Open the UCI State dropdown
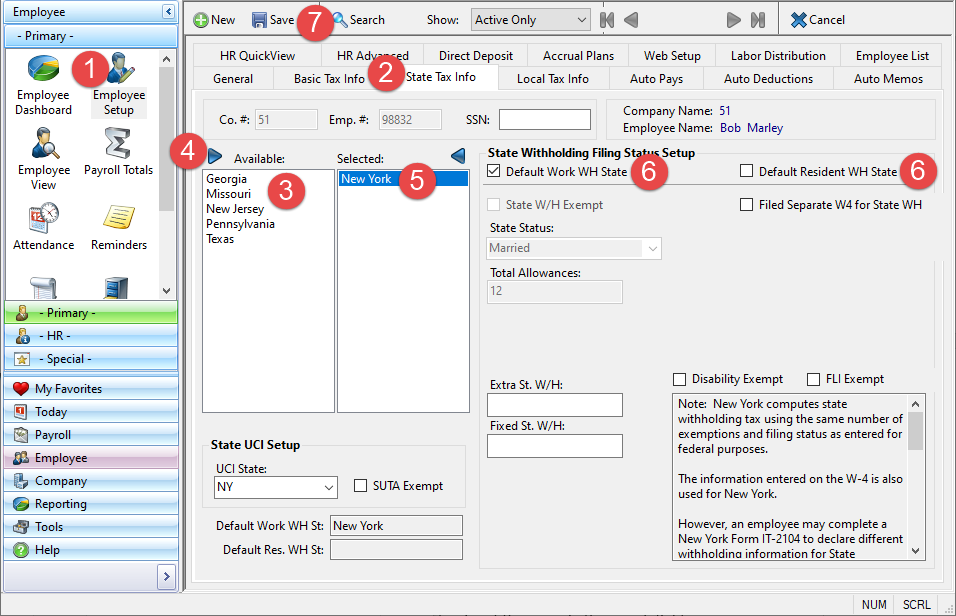The image size is (956, 616). (276, 487)
